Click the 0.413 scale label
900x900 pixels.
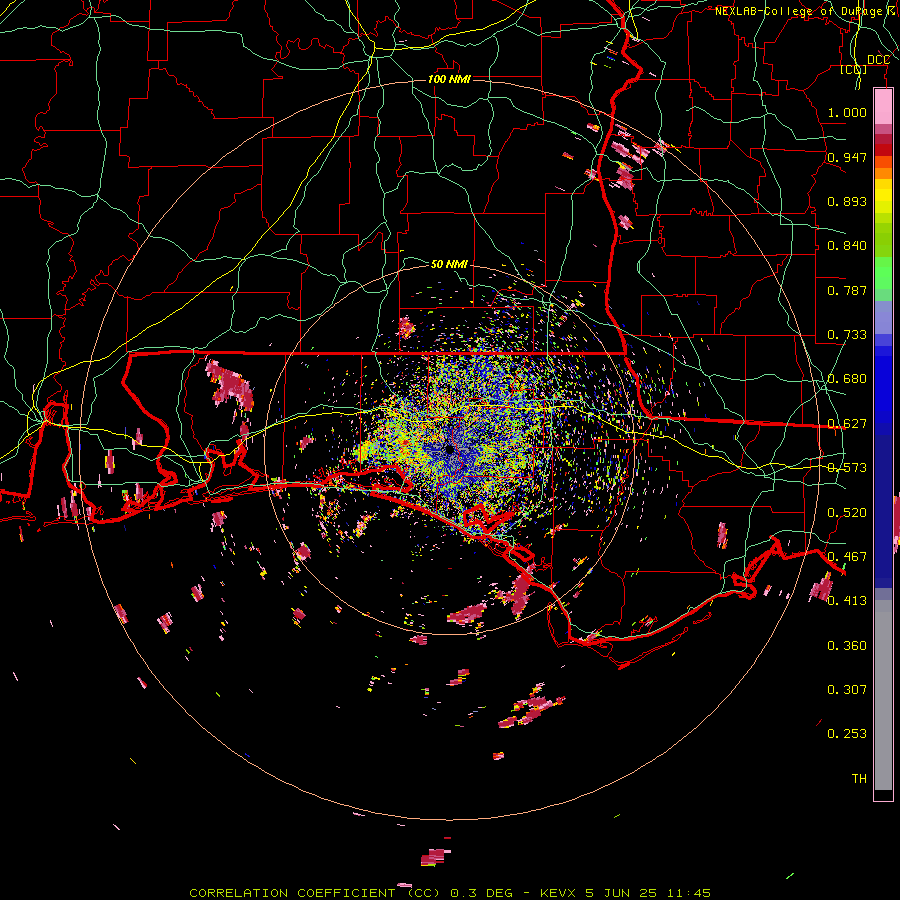(x=847, y=601)
